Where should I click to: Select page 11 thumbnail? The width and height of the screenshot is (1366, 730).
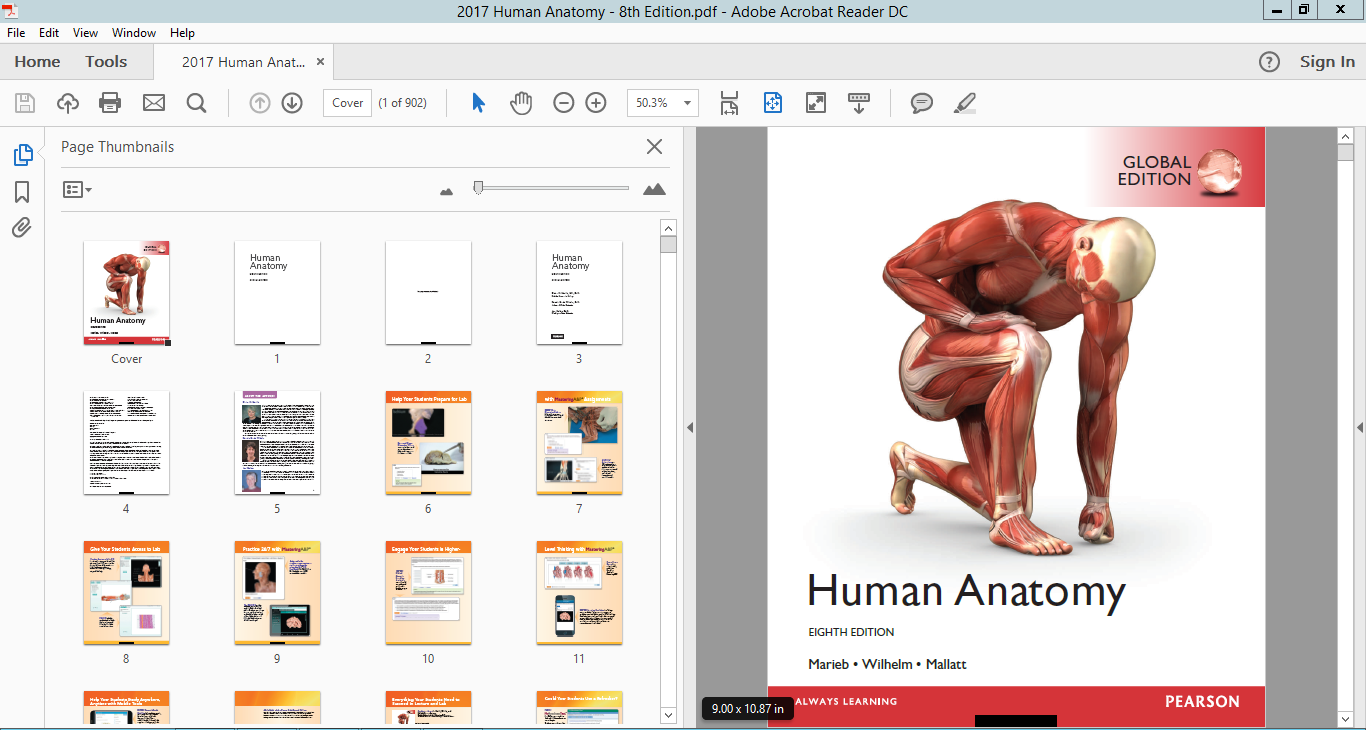point(579,593)
